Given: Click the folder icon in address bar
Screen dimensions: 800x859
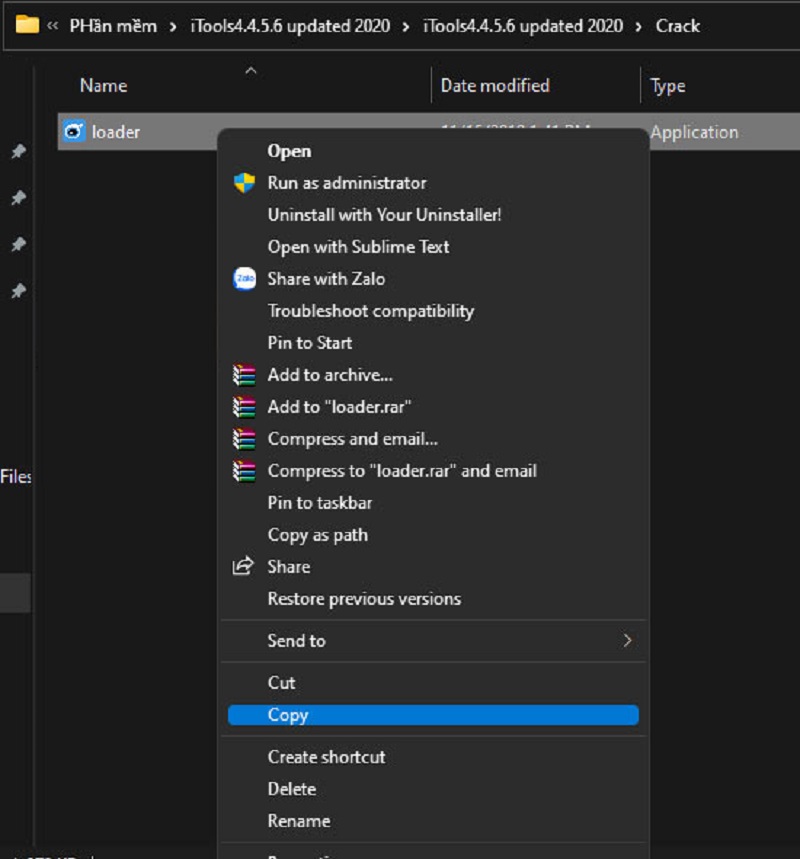Looking at the screenshot, I should click(27, 25).
